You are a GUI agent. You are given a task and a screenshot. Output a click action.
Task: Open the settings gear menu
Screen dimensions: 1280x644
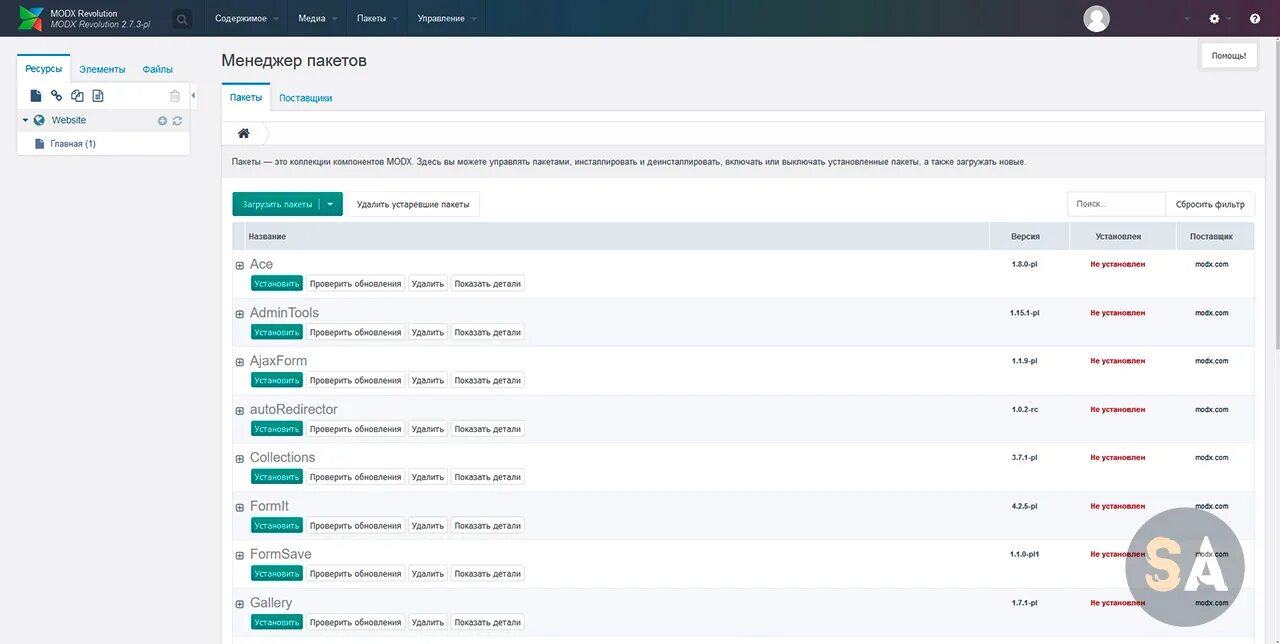1214,19
